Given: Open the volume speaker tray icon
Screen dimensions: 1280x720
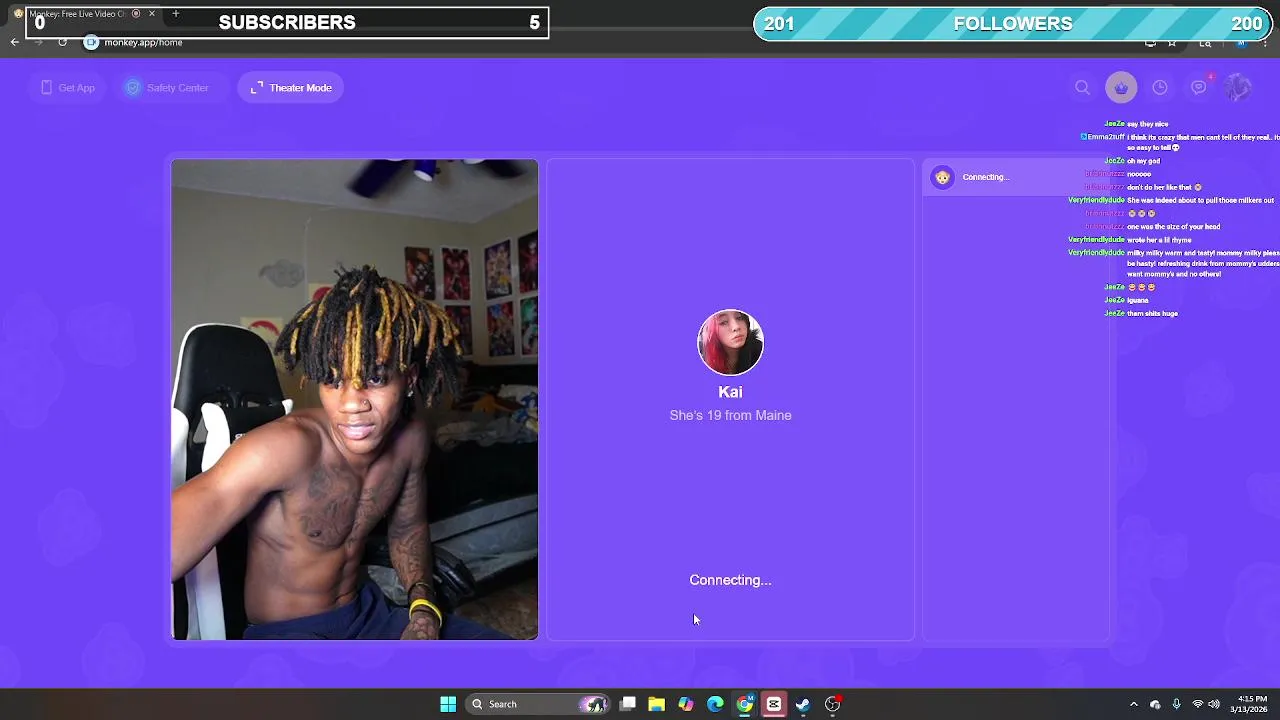Looking at the screenshot, I should [x=1214, y=704].
